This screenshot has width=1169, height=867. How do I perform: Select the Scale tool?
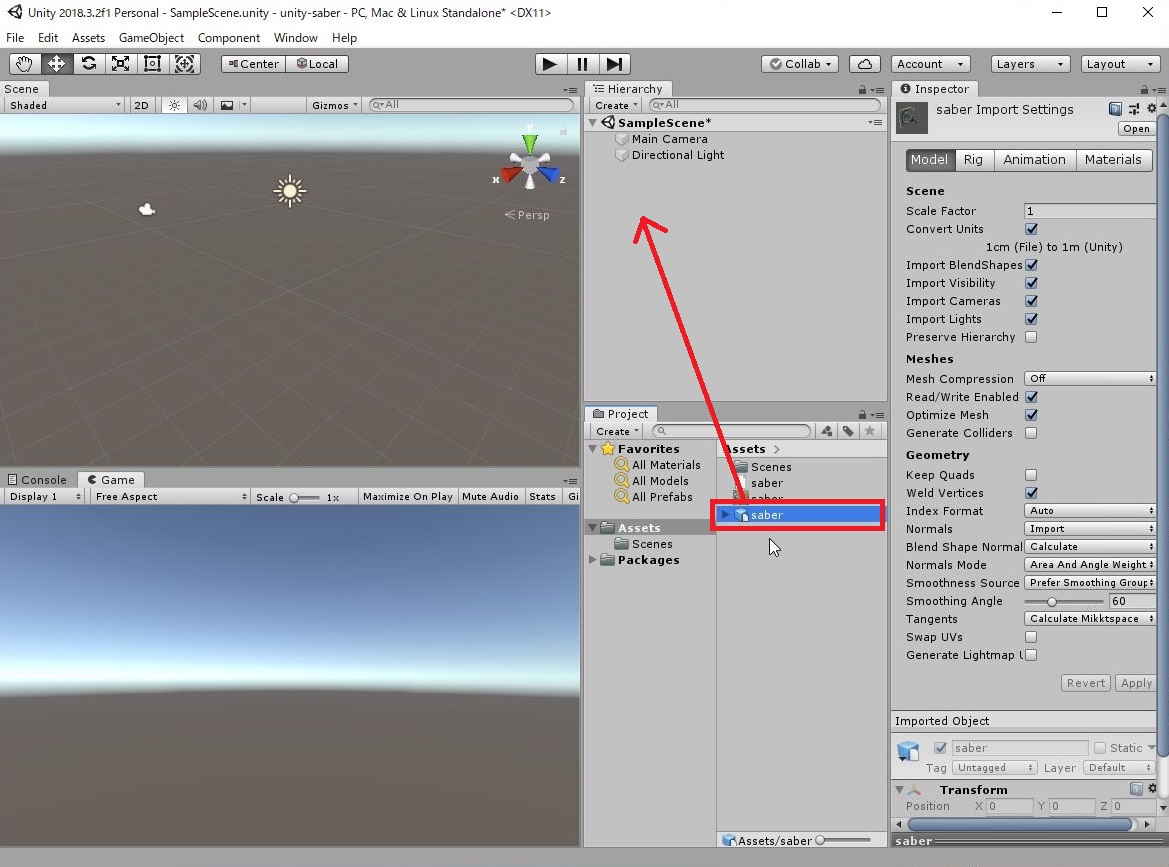[121, 63]
